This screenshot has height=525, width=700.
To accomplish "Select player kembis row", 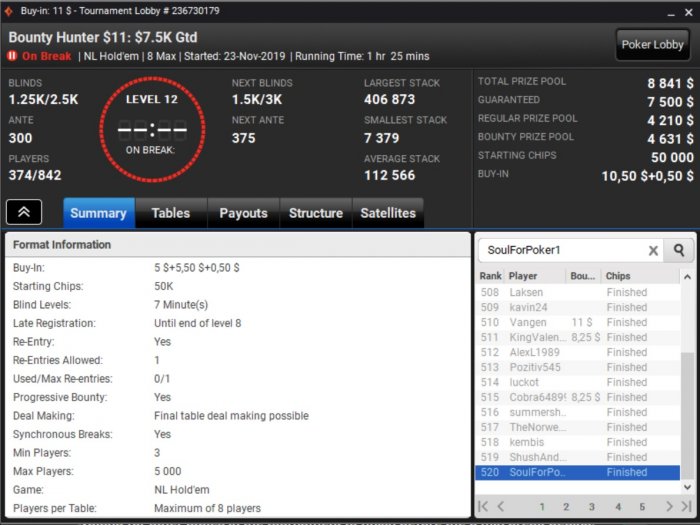I will pyautogui.click(x=578, y=442).
